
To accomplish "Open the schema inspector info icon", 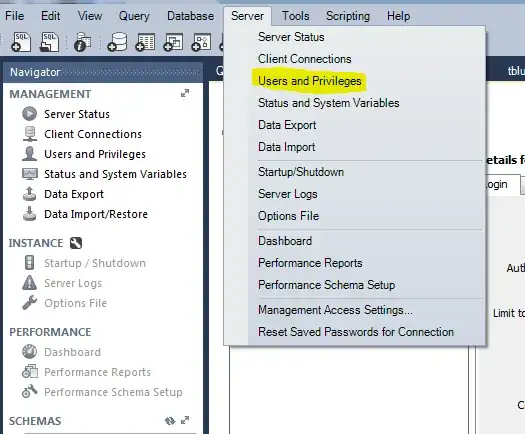I will pos(82,42).
